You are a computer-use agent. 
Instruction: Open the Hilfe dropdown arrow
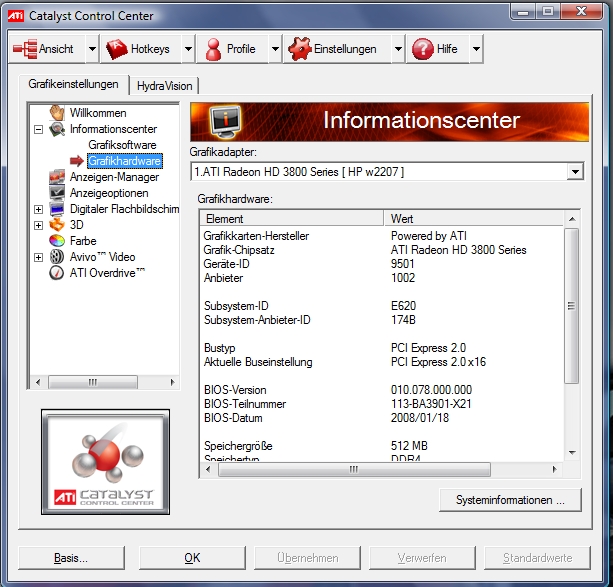coord(476,49)
